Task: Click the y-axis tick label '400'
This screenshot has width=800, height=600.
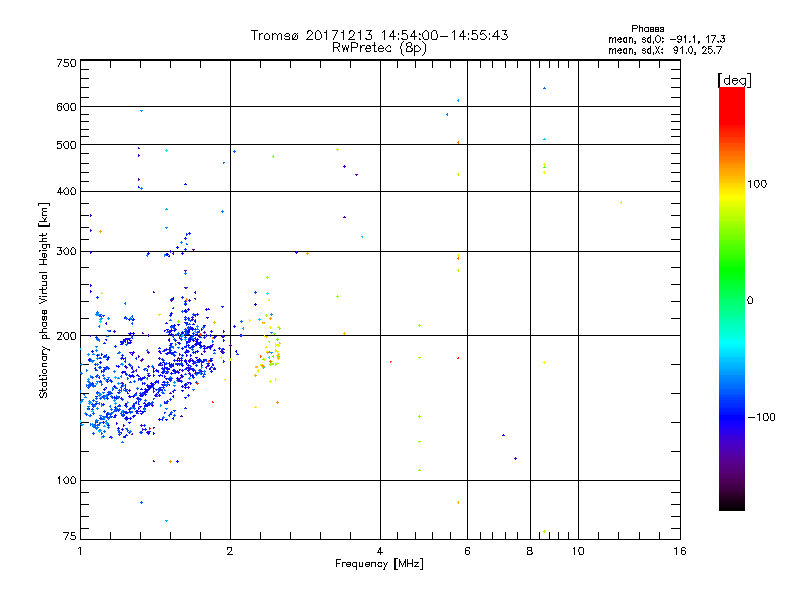Action: [66, 191]
